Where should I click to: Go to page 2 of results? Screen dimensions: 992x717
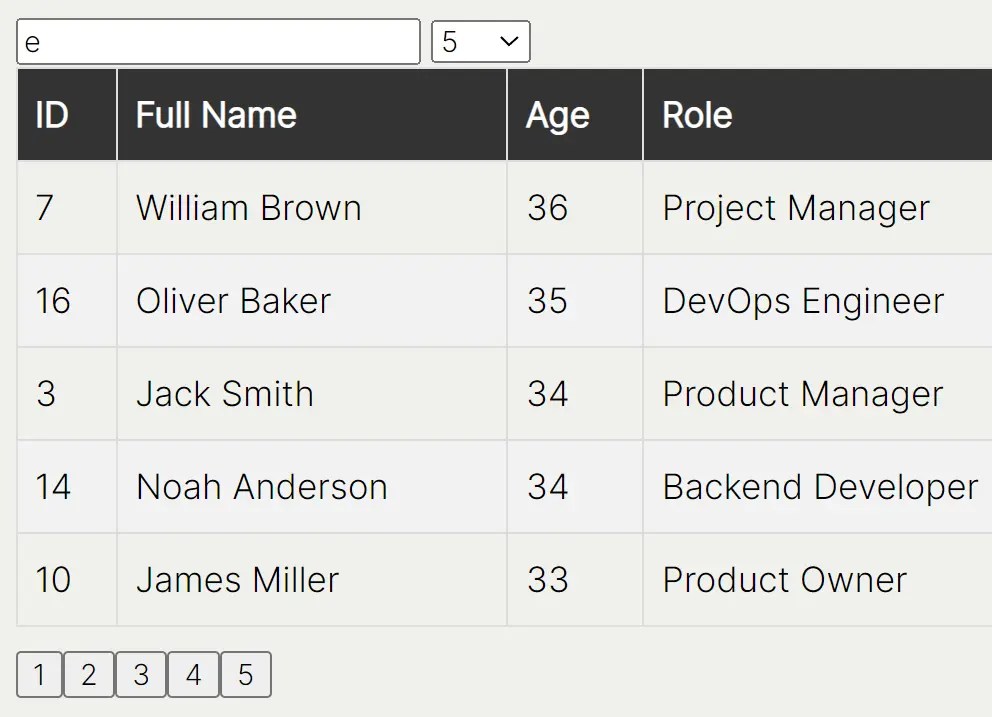pyautogui.click(x=88, y=674)
